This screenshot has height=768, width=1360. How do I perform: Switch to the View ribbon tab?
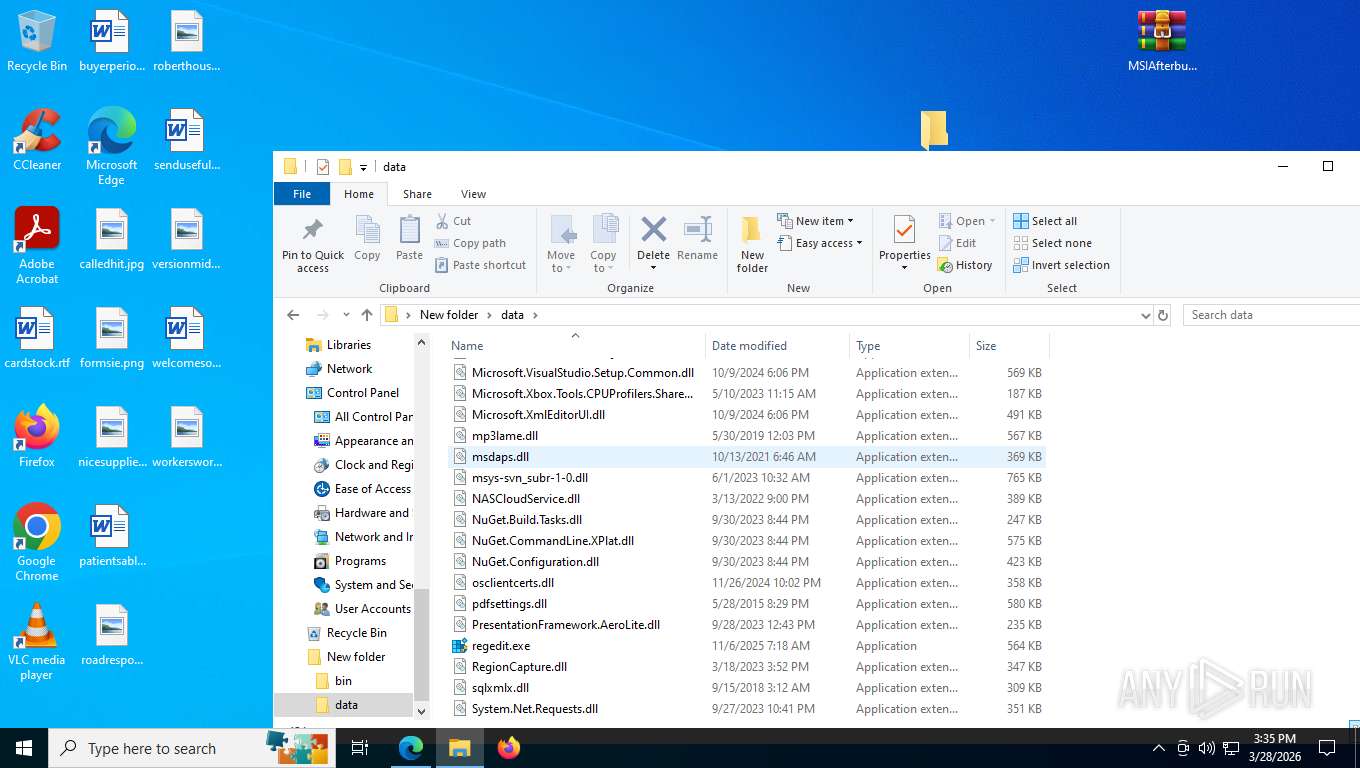(473, 194)
